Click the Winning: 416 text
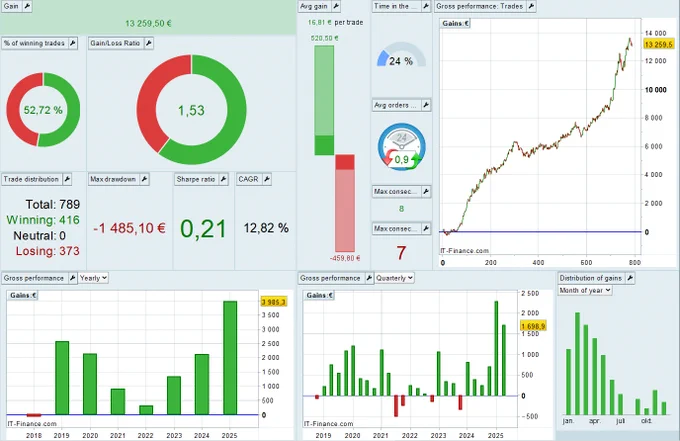The height and width of the screenshot is (441, 680). pos(43,220)
